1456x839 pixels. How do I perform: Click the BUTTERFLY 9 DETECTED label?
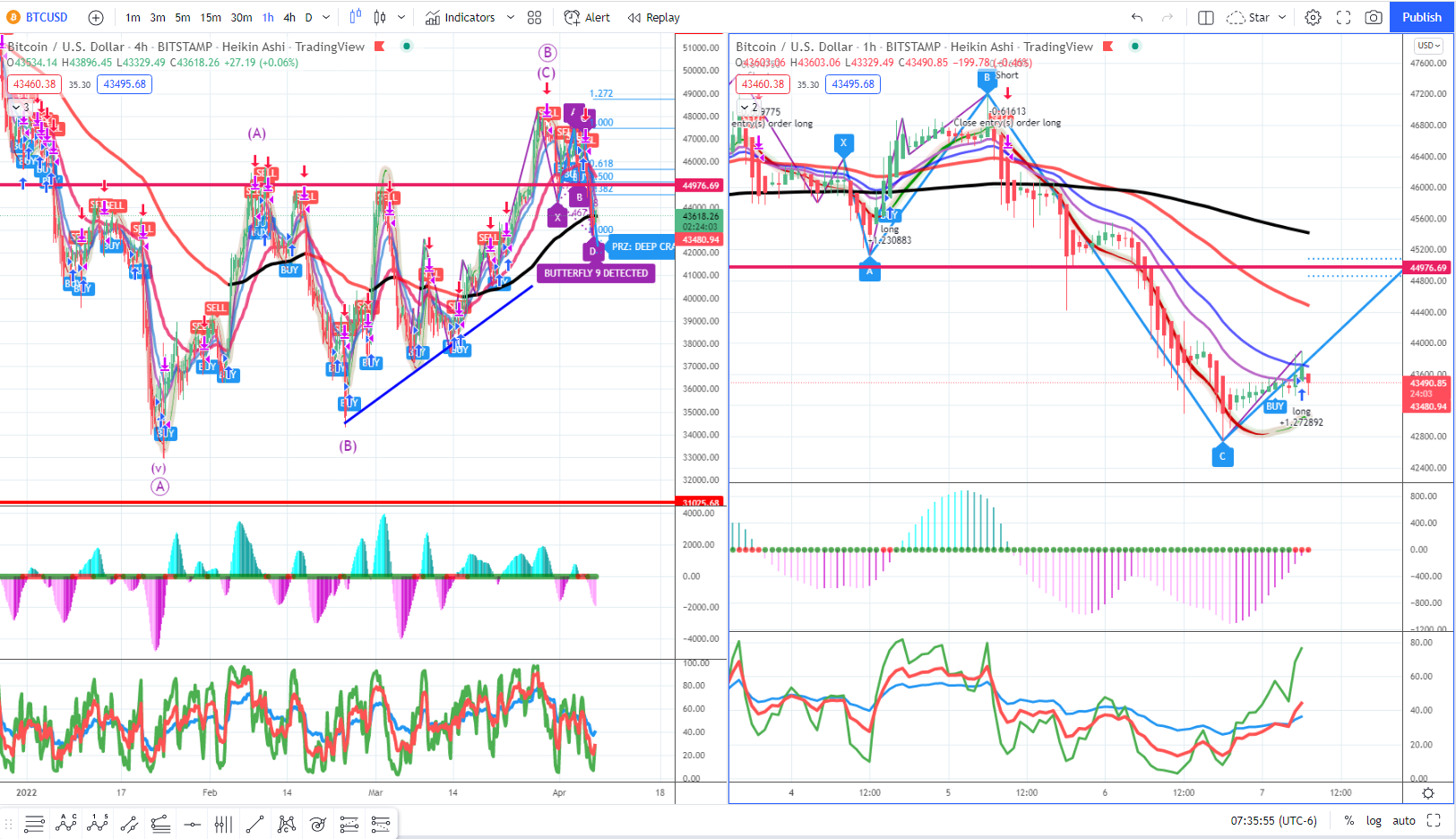click(596, 273)
